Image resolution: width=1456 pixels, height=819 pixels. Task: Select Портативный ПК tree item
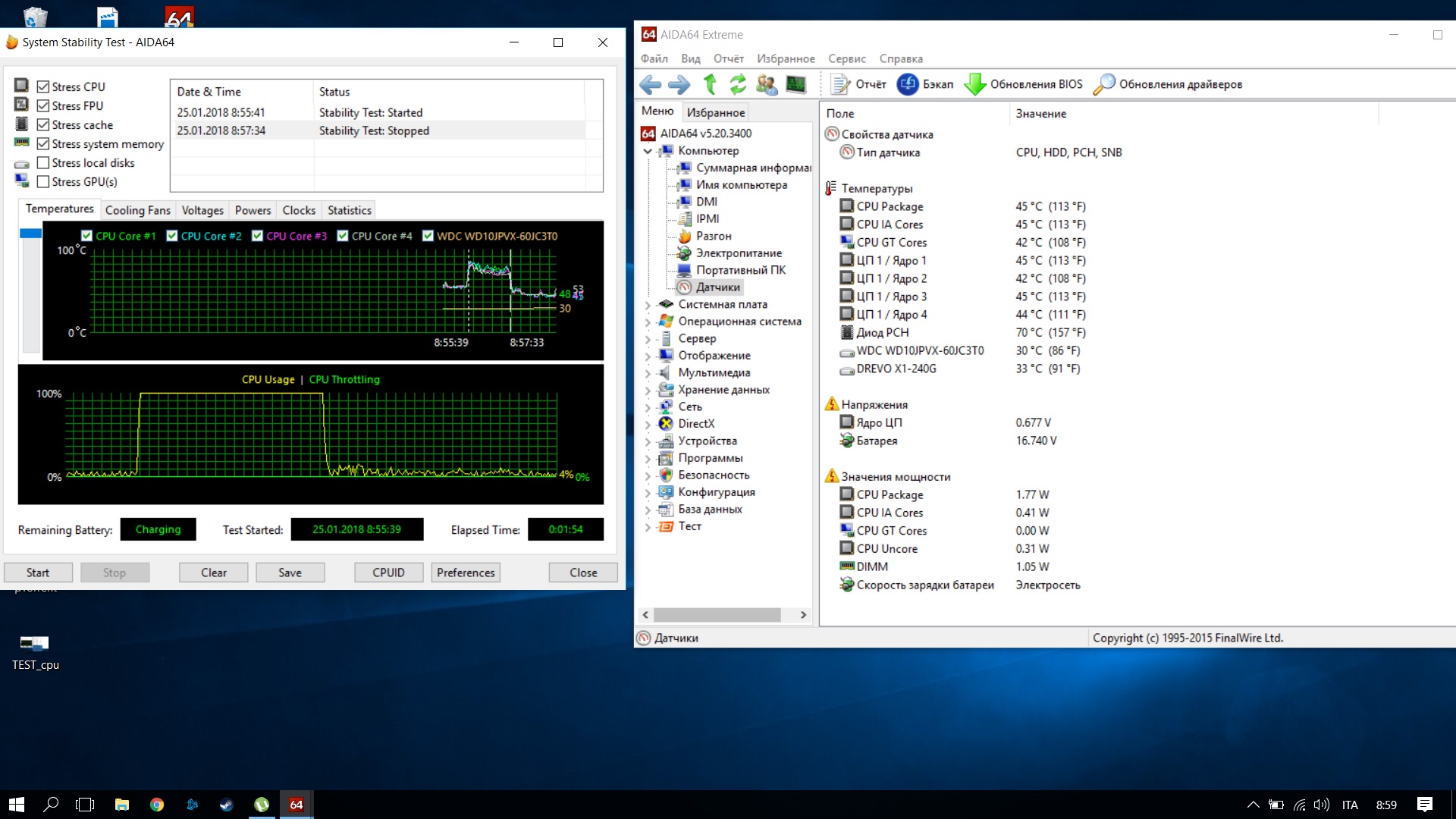(x=740, y=270)
